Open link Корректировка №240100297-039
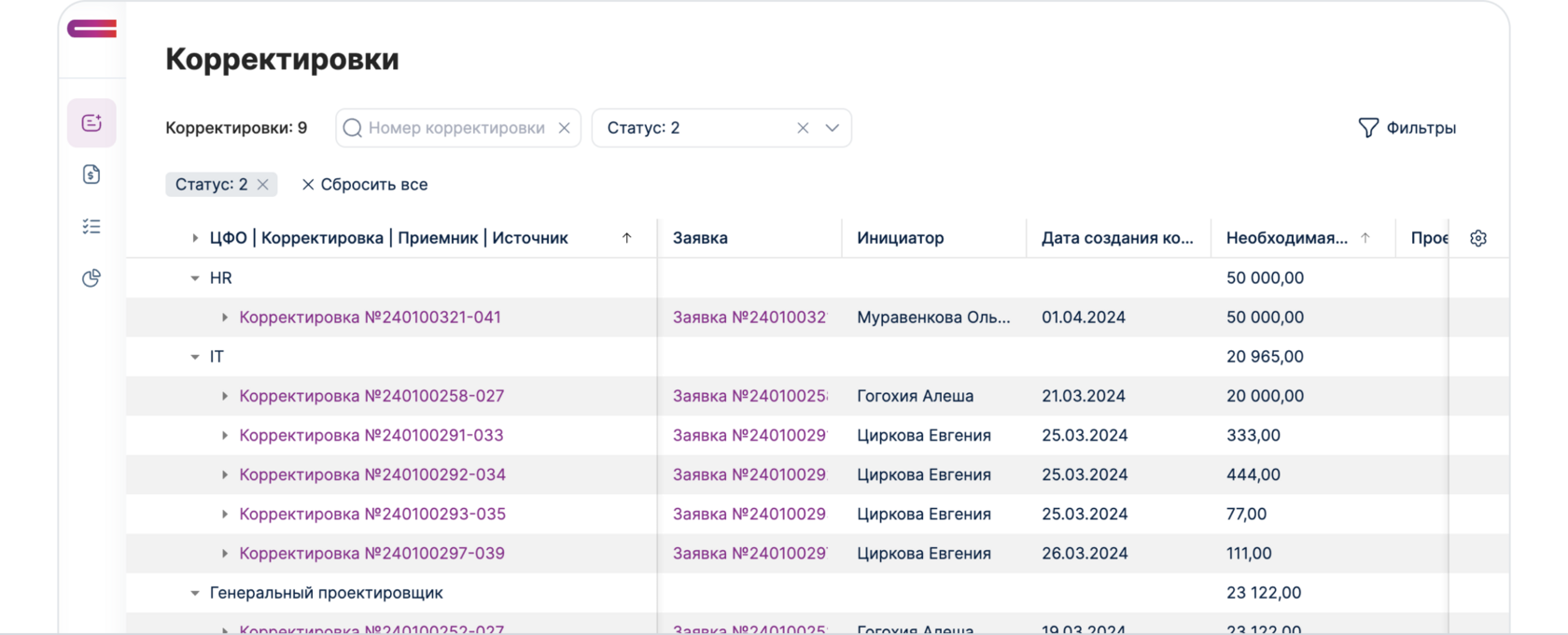The image size is (1568, 635). [371, 554]
